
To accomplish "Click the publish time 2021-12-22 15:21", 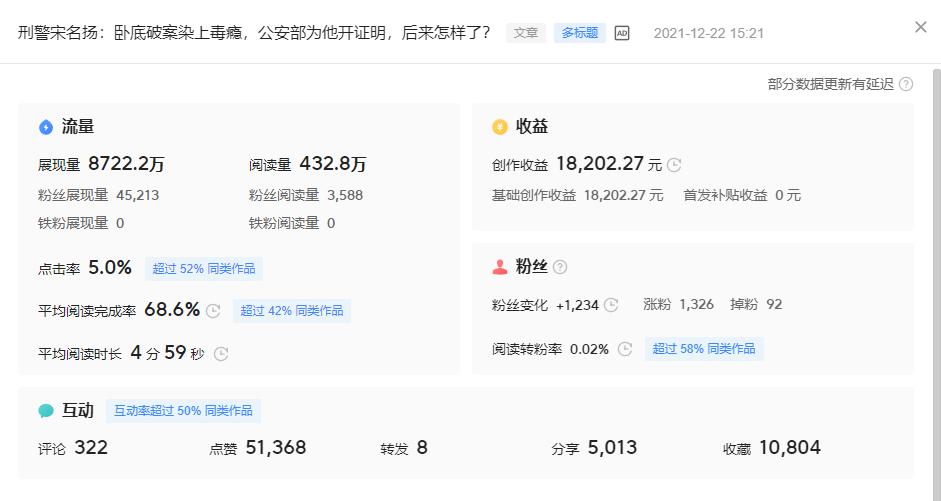I will coord(709,33).
